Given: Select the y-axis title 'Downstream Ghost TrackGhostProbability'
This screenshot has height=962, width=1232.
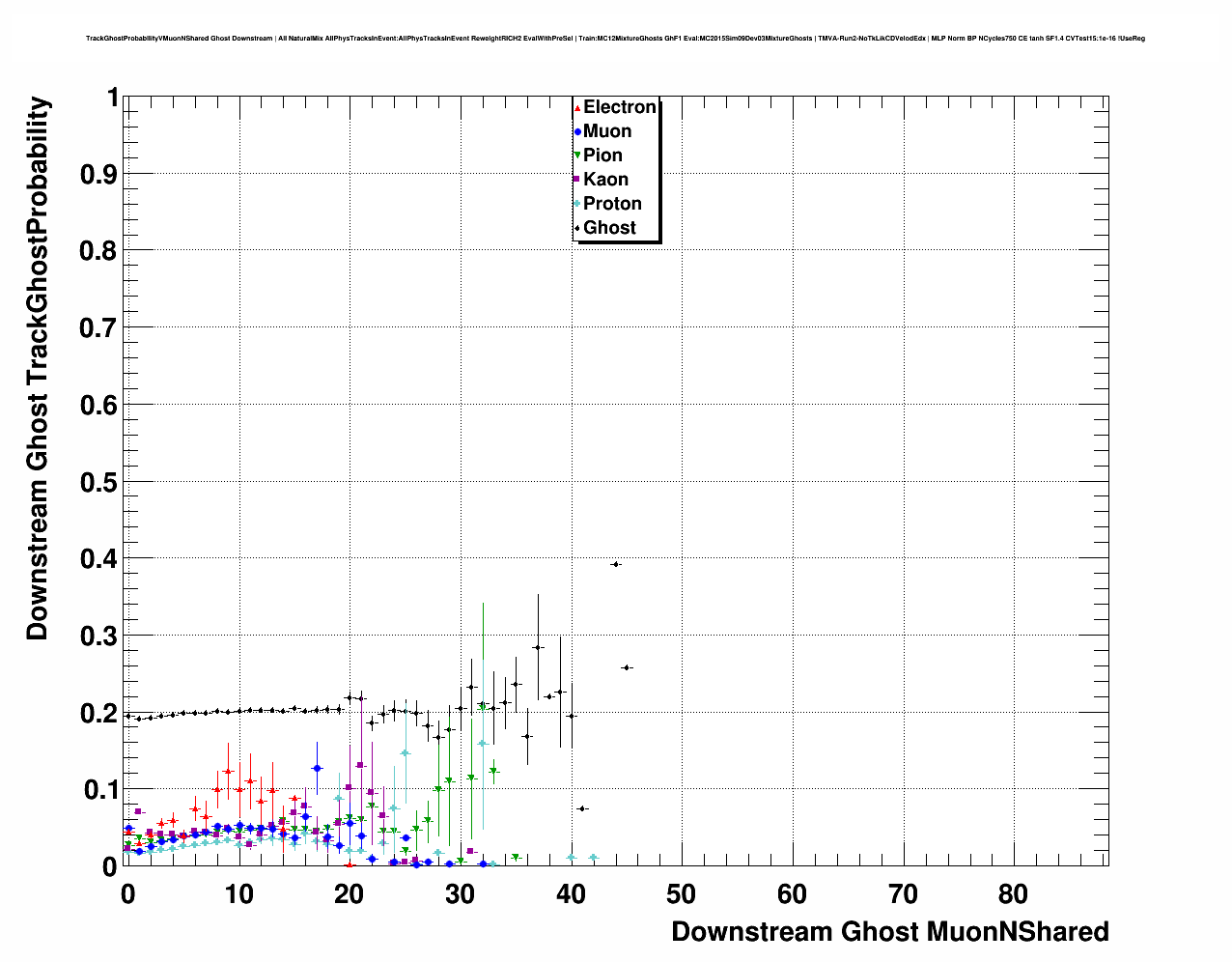Looking at the screenshot, I should 38,369.
